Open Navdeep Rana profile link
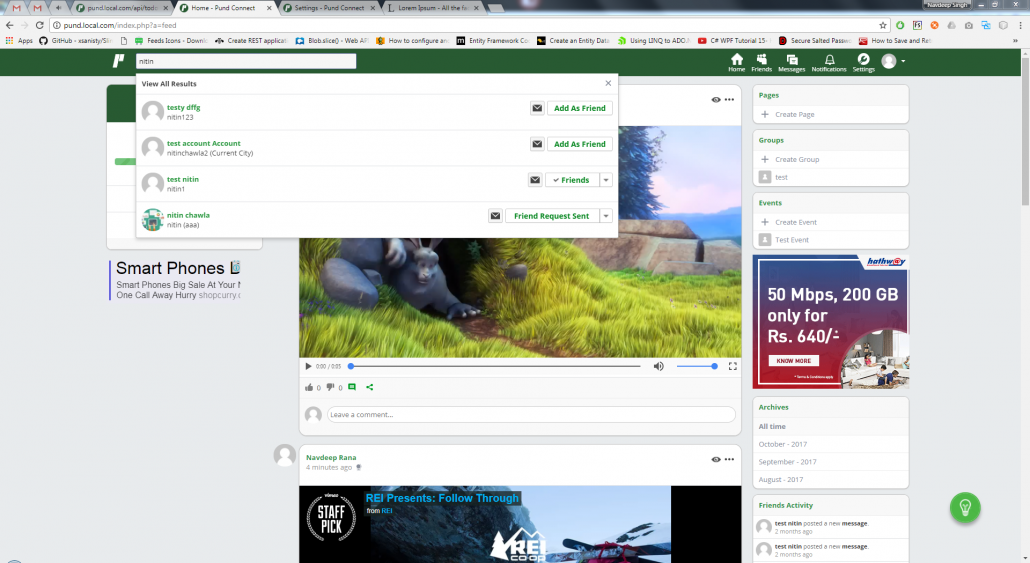Image resolution: width=1030 pixels, height=563 pixels. tap(331, 457)
